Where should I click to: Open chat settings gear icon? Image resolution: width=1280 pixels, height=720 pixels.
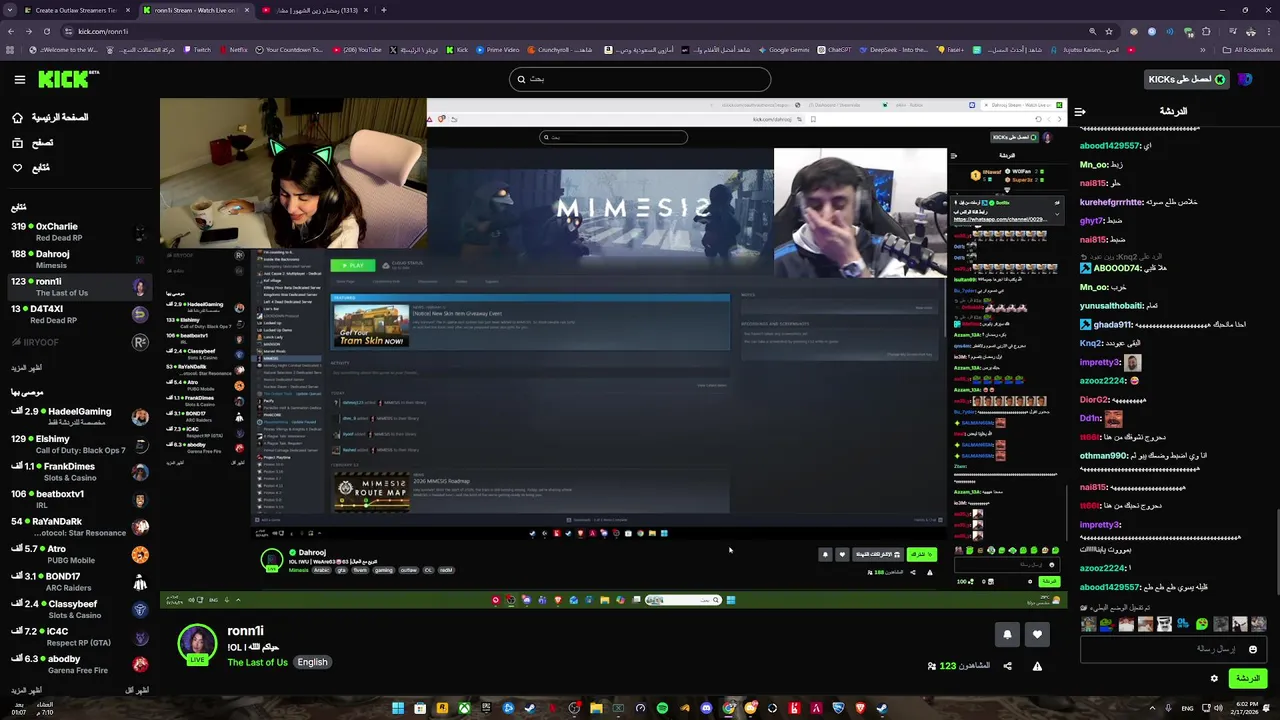[x=1214, y=678]
